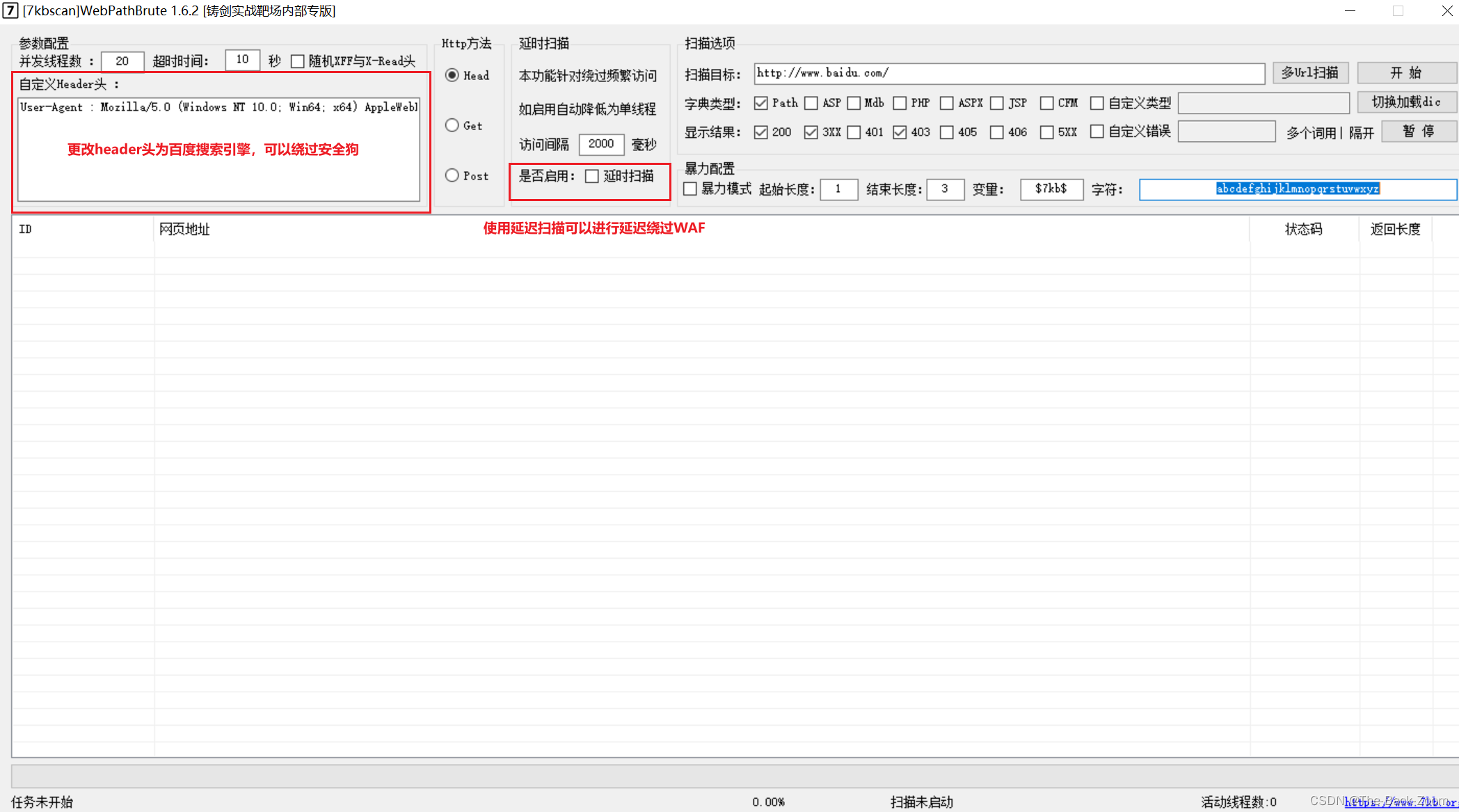Click the 任务未开始 status text

(42, 802)
